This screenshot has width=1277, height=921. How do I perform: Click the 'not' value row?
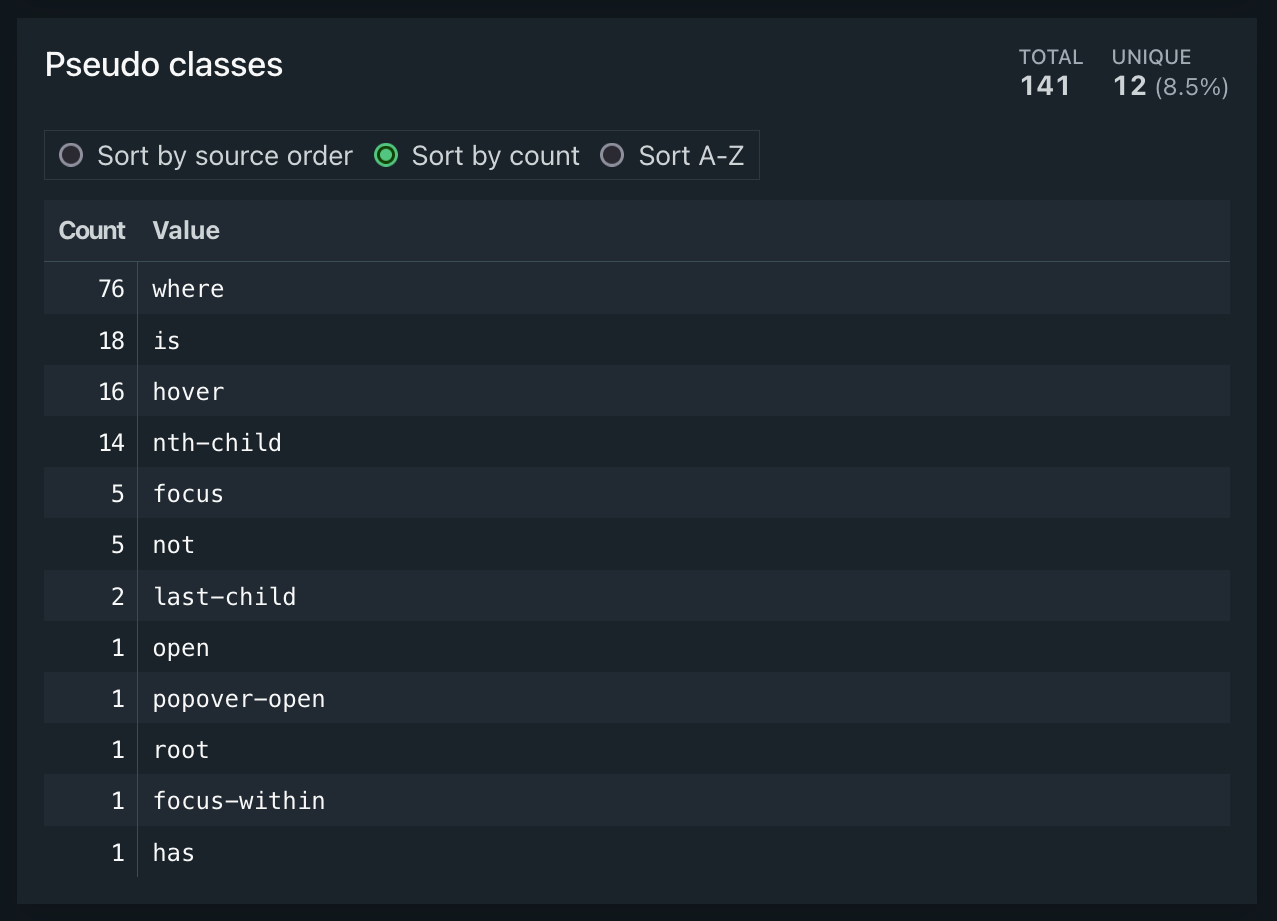(x=173, y=545)
